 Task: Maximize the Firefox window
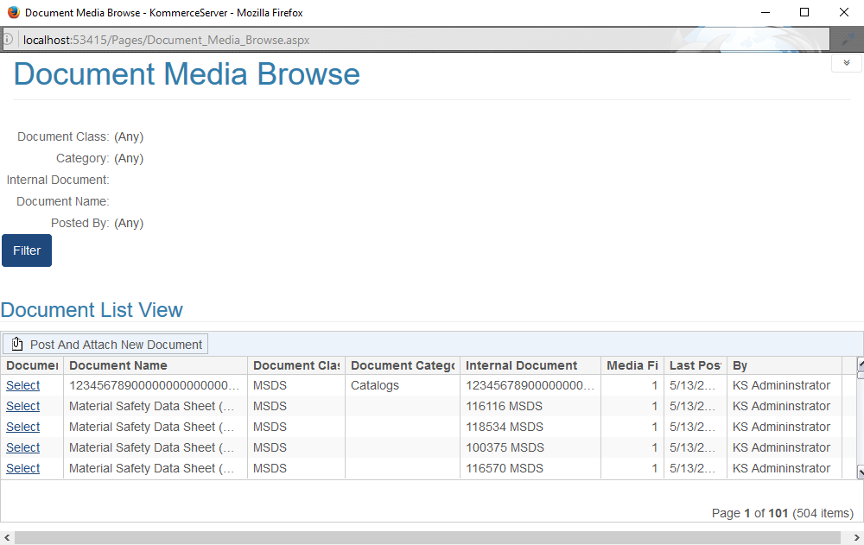[x=804, y=13]
